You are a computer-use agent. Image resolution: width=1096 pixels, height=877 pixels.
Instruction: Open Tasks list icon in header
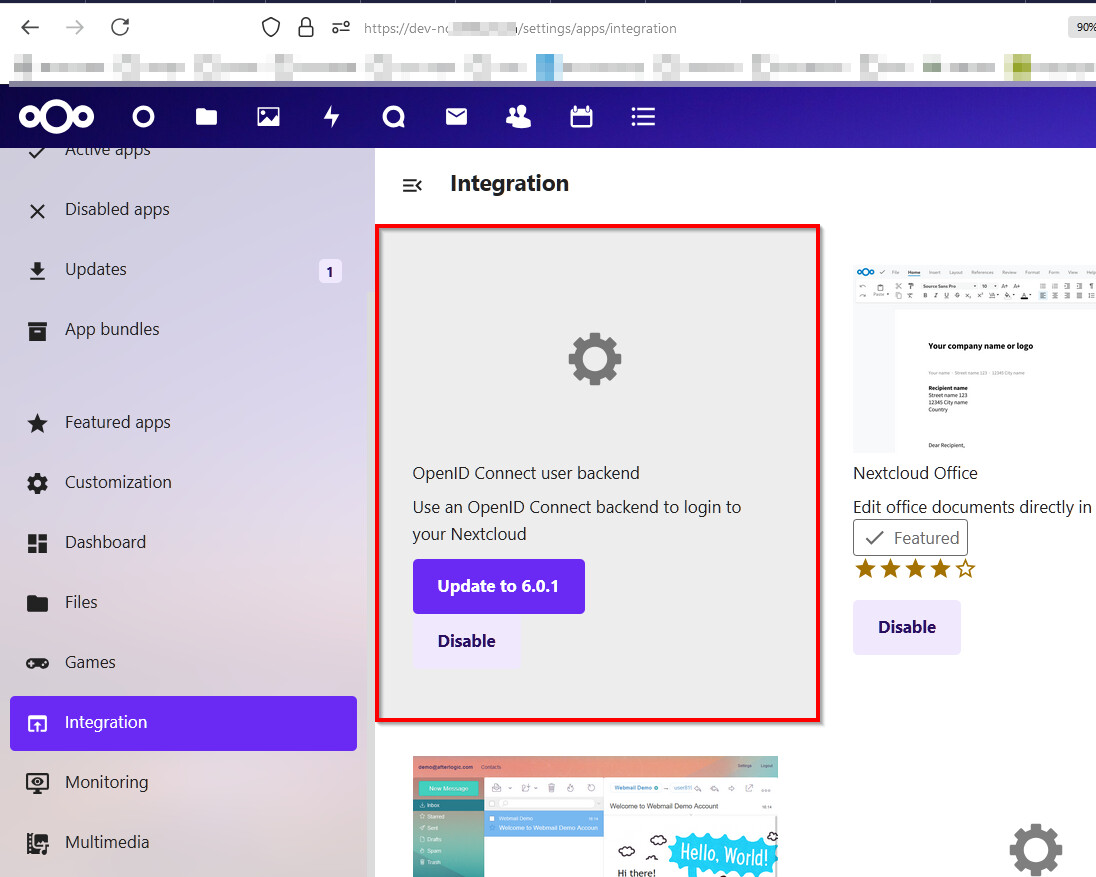pyautogui.click(x=643, y=117)
